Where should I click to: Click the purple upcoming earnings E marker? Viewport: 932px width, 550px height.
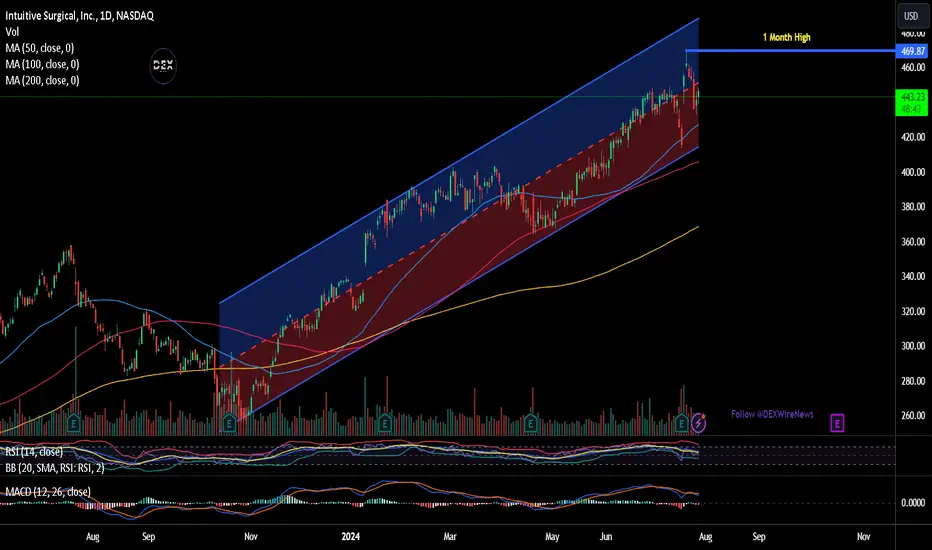837,423
